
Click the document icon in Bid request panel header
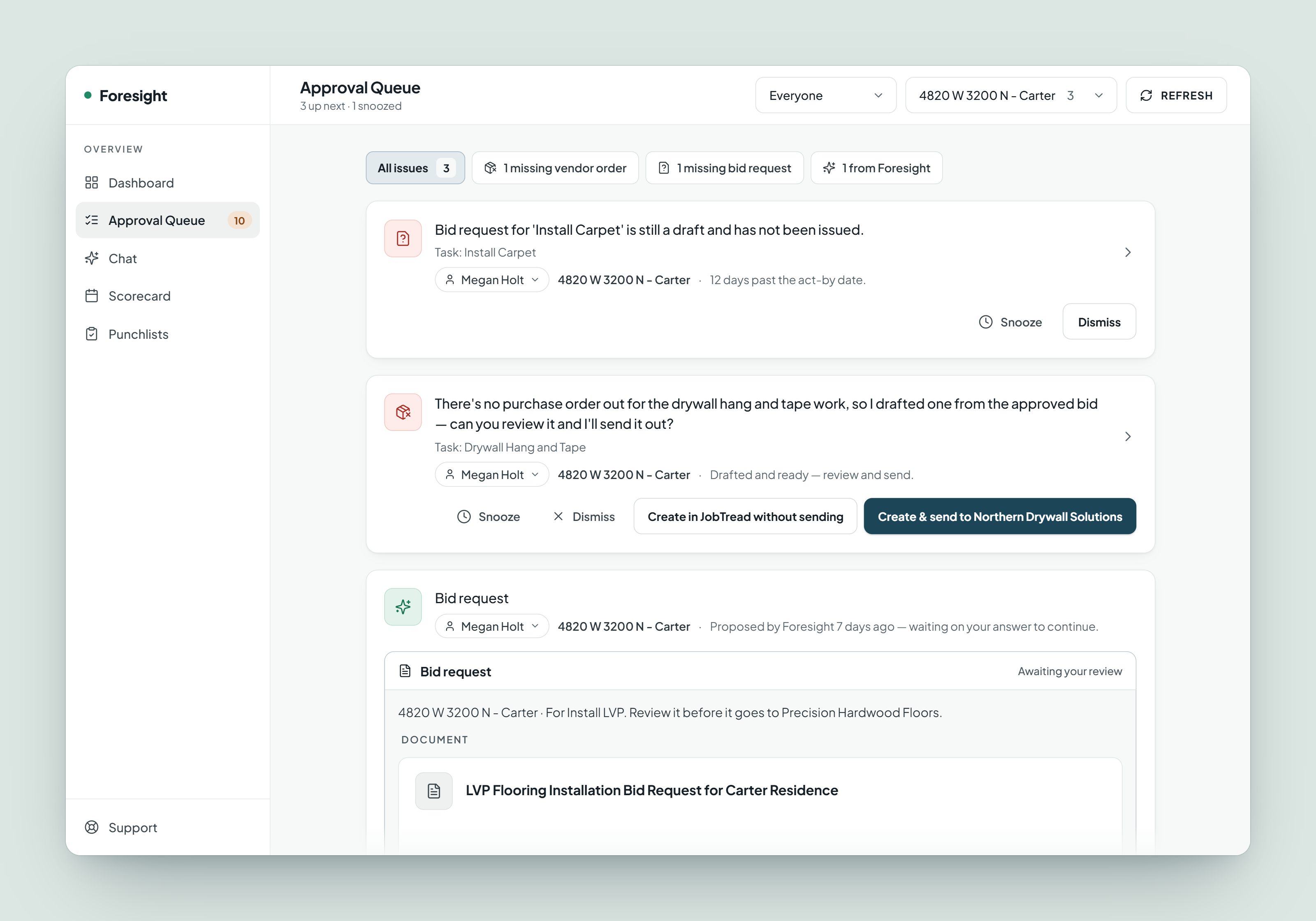405,672
